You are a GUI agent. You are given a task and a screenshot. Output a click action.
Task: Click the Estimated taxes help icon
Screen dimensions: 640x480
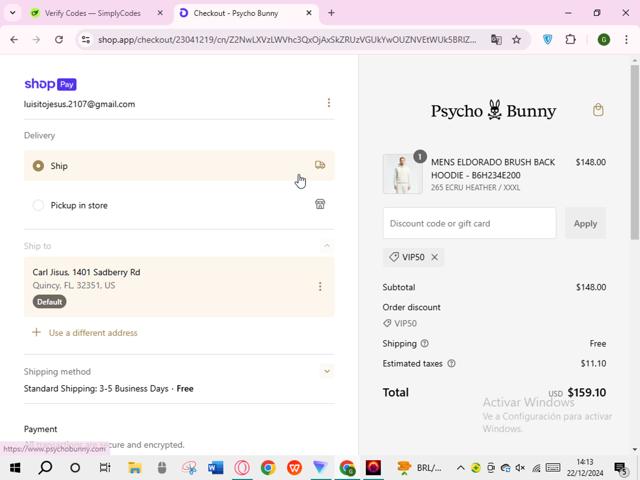451,363
